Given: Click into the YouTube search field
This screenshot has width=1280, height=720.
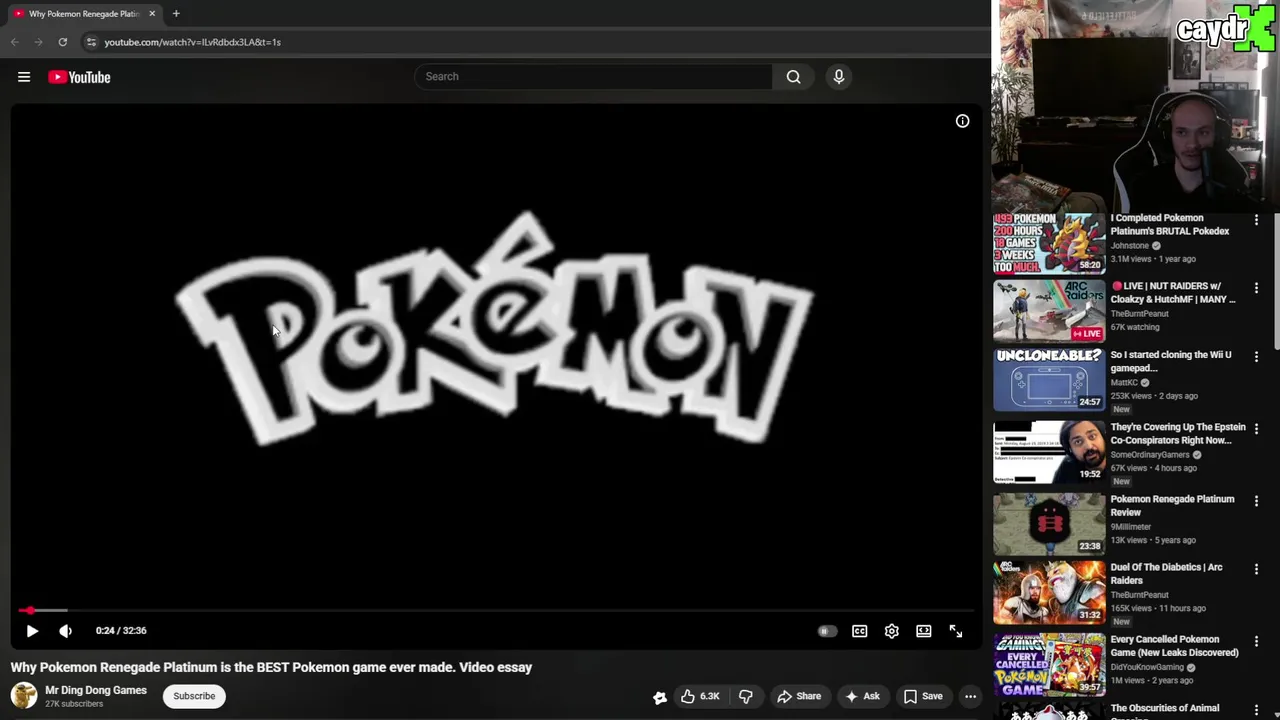Looking at the screenshot, I should 593,77.
